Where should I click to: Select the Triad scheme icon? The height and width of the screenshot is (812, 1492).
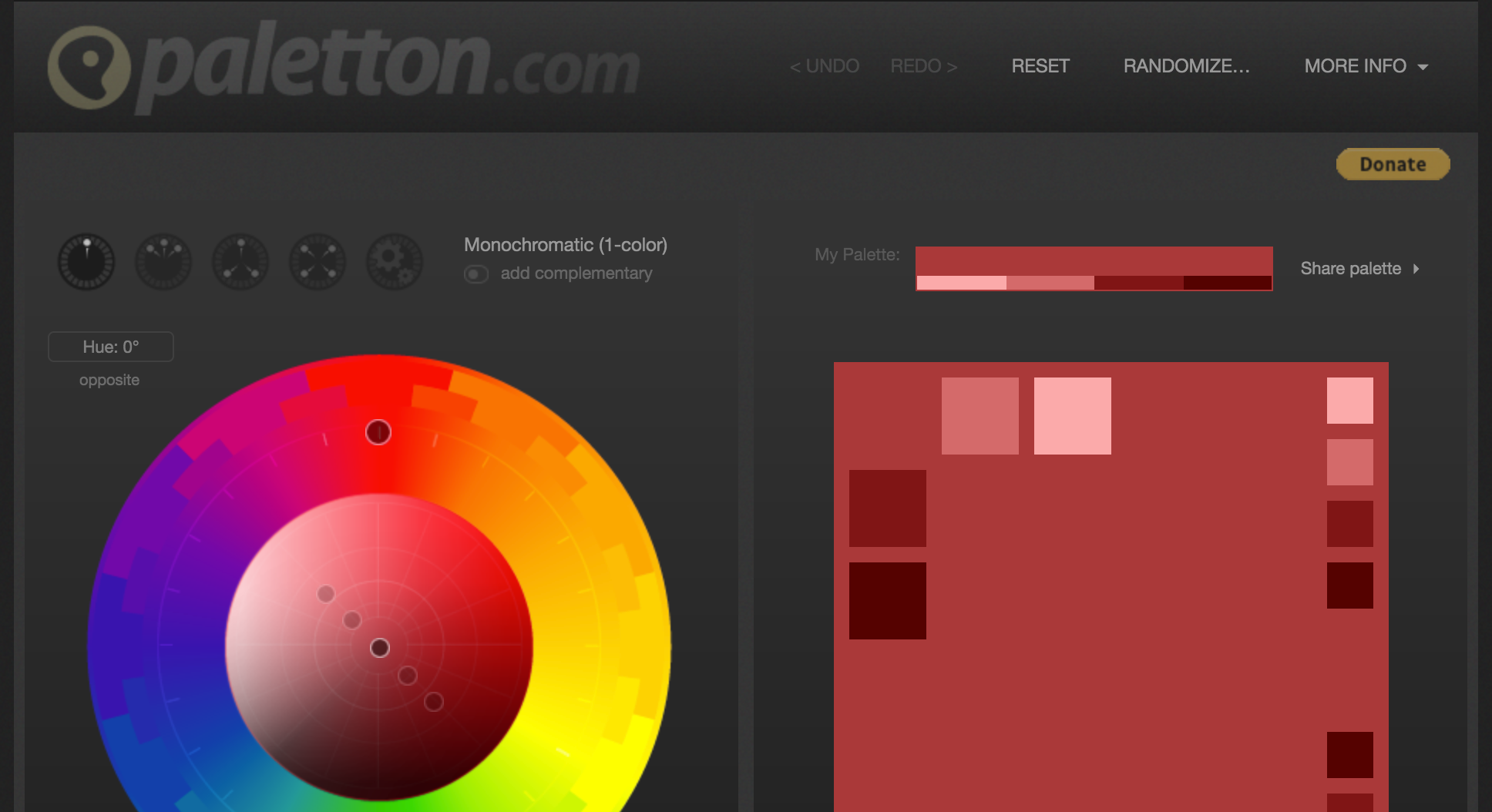tap(240, 262)
